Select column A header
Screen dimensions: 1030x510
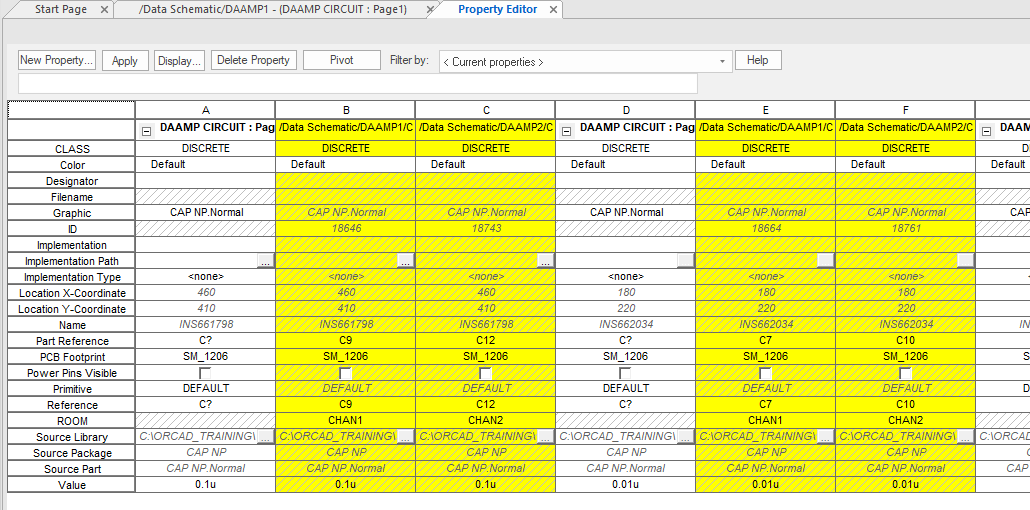pos(205,110)
